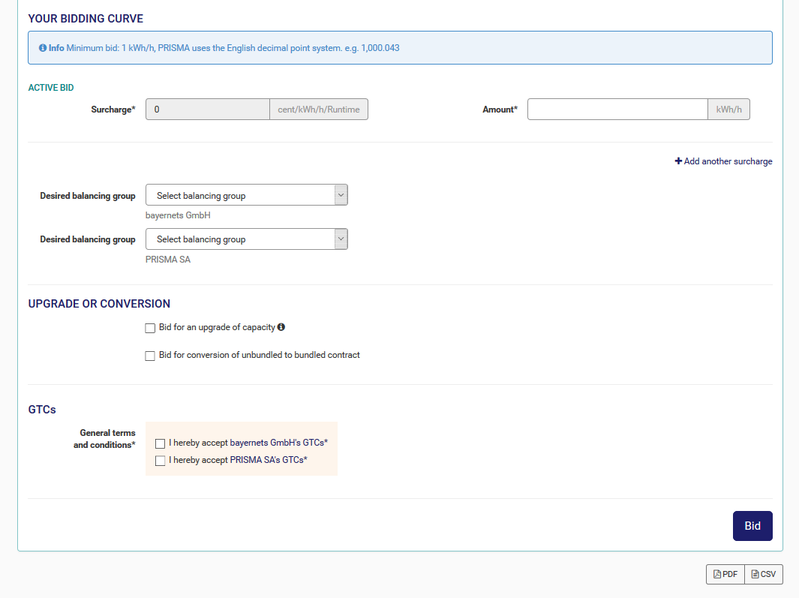Open the PRISMA SA balancing group dropdown
Image resolution: width=799 pixels, height=598 pixels.
coord(246,239)
